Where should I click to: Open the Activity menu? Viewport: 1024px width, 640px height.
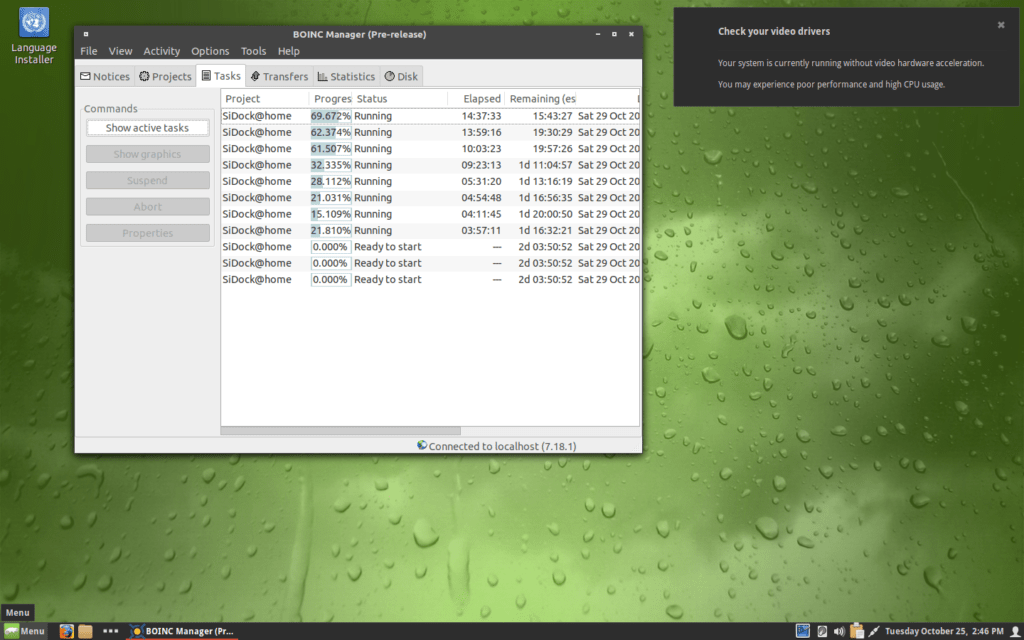click(x=161, y=51)
